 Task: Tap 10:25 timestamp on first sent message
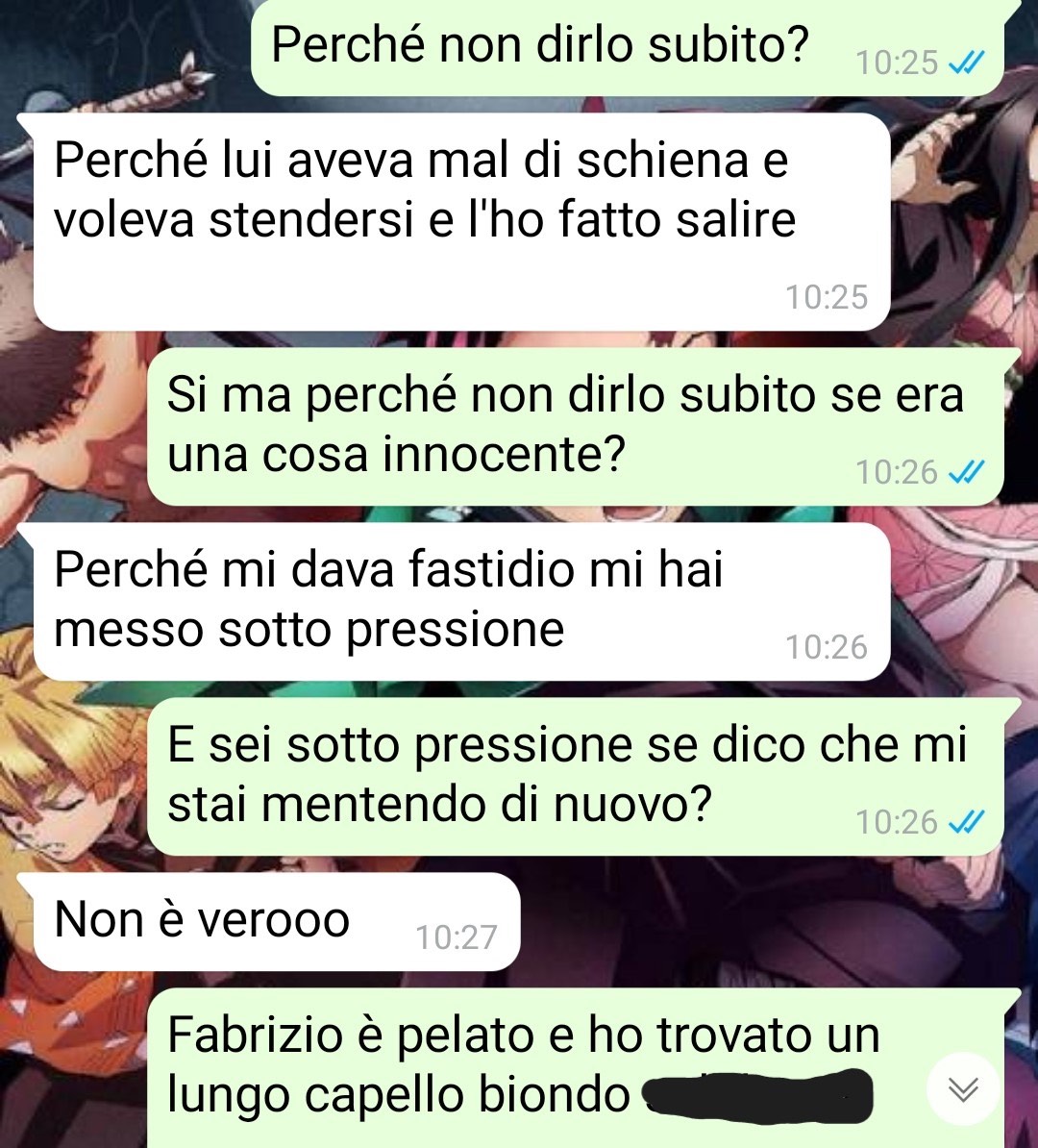point(897,62)
